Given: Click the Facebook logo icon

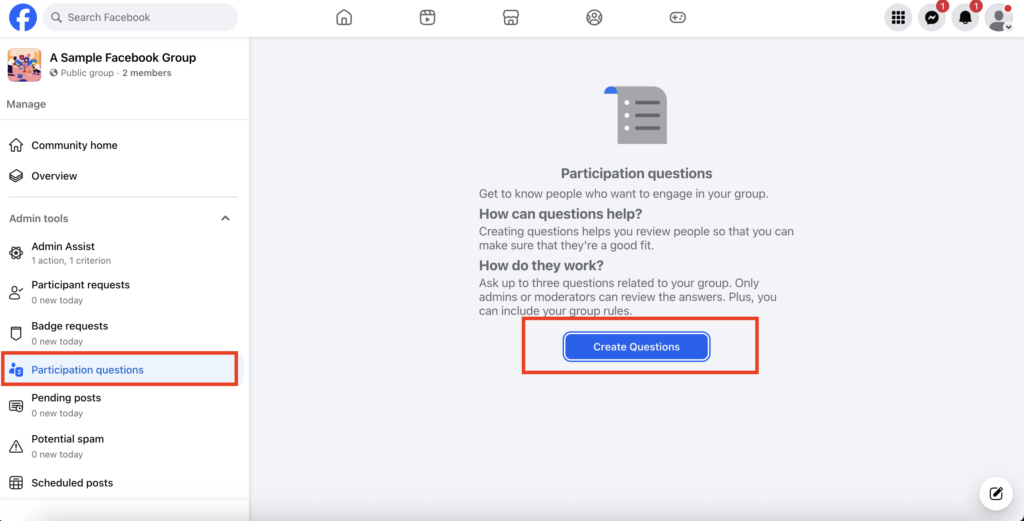Looking at the screenshot, I should (23, 17).
